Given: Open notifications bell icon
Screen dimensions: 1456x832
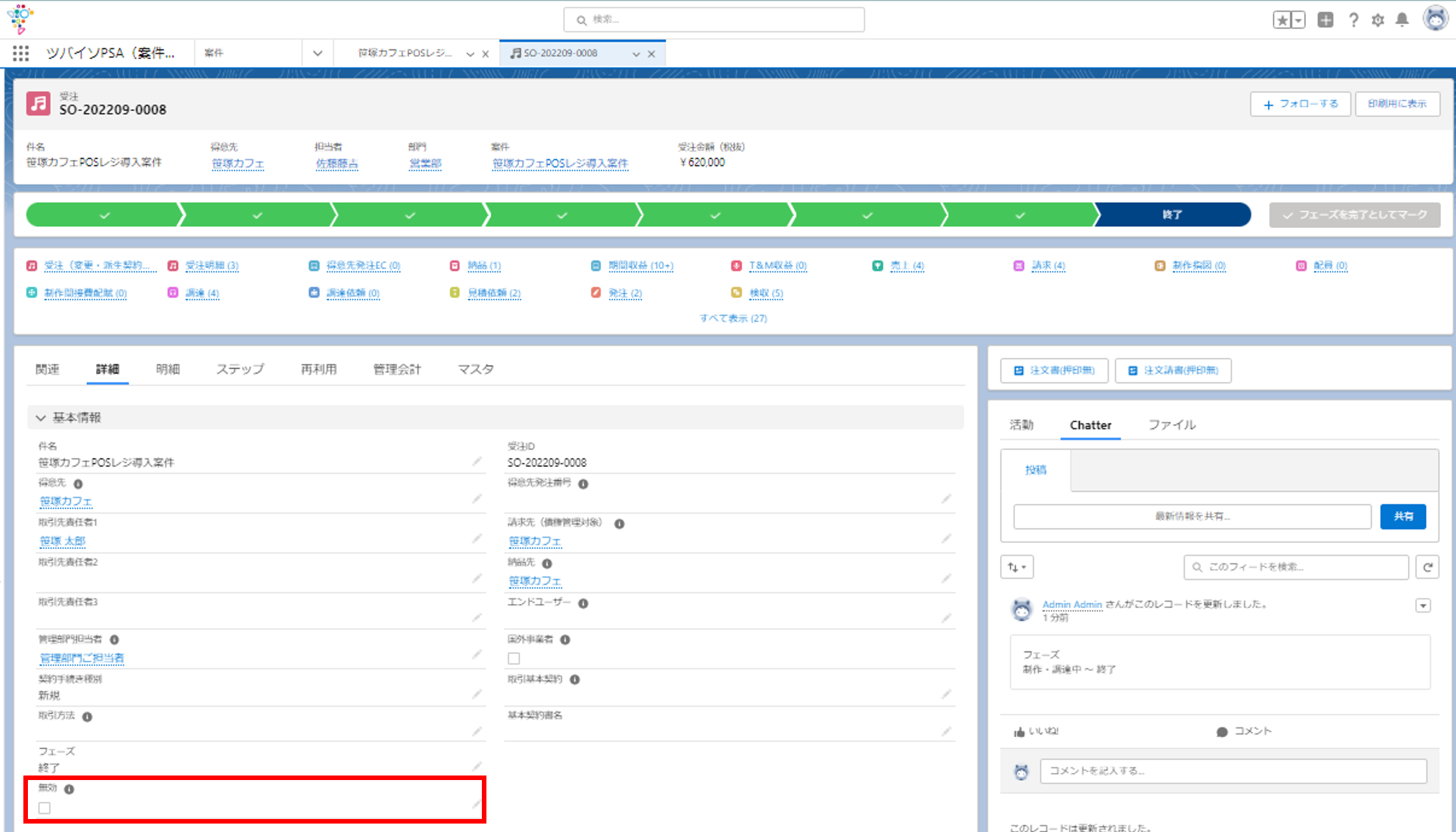Looking at the screenshot, I should [1402, 20].
